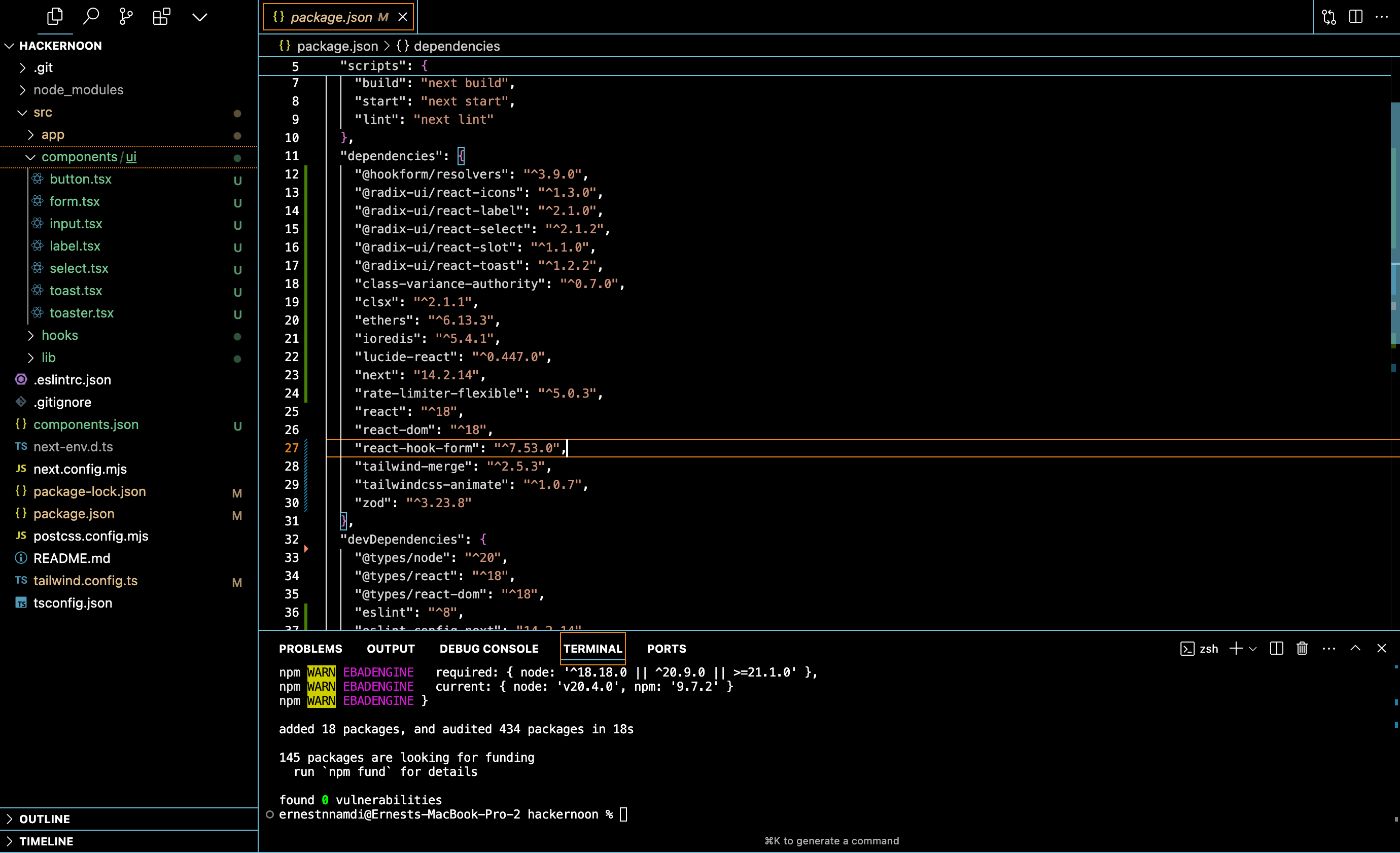Switch to the DEBUG CONSOLE tab

pyautogui.click(x=489, y=648)
